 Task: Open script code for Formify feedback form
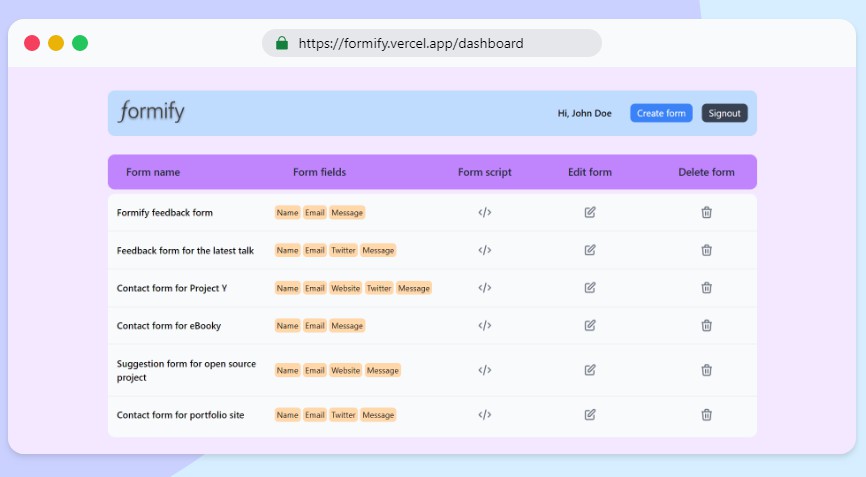click(x=484, y=212)
